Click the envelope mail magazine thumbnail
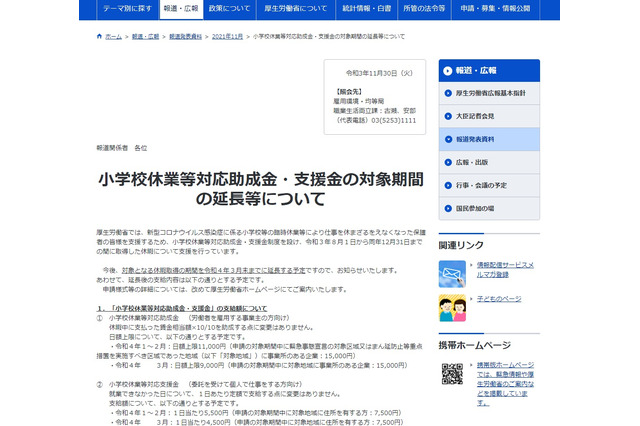 pos(452,274)
